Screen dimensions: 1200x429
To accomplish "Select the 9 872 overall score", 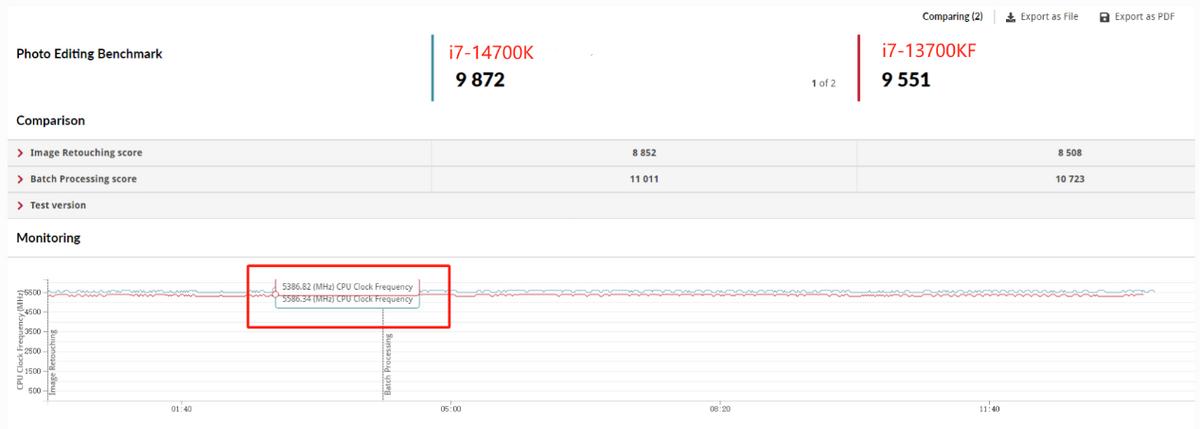I will pyautogui.click(x=480, y=80).
